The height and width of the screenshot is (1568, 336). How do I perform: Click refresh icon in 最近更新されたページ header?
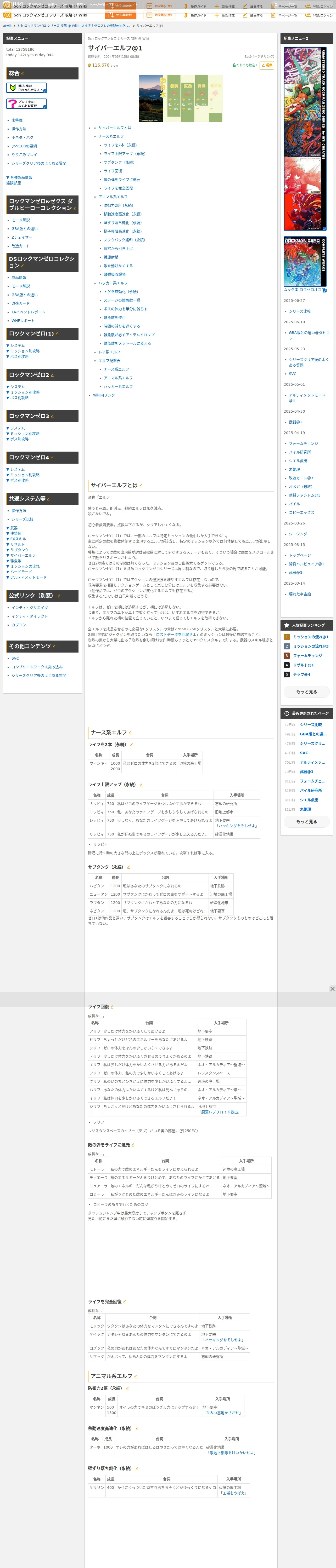pos(287,713)
